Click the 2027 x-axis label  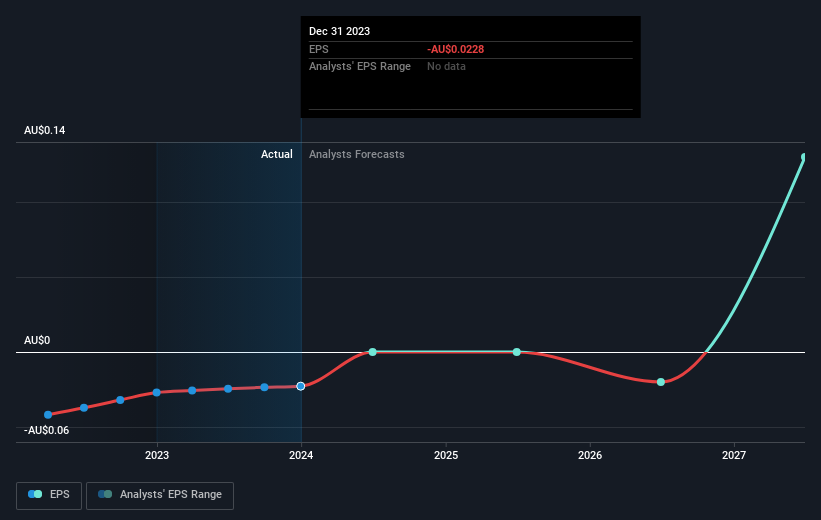click(734, 456)
